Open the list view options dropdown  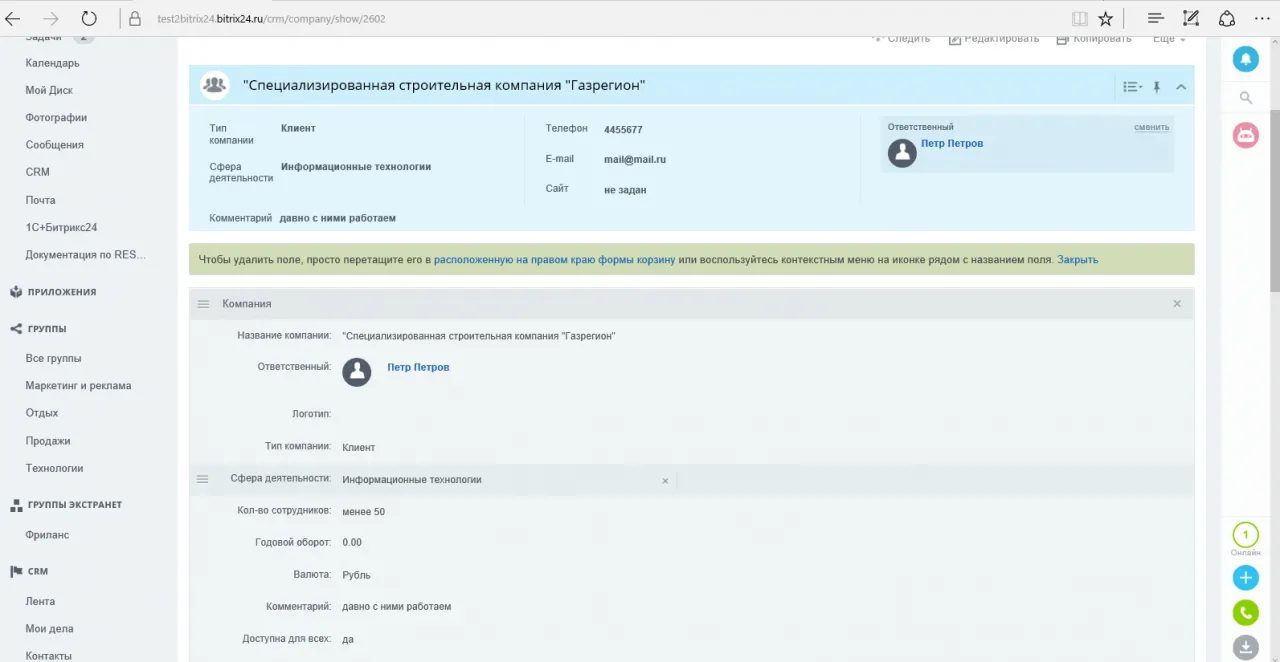1132,87
